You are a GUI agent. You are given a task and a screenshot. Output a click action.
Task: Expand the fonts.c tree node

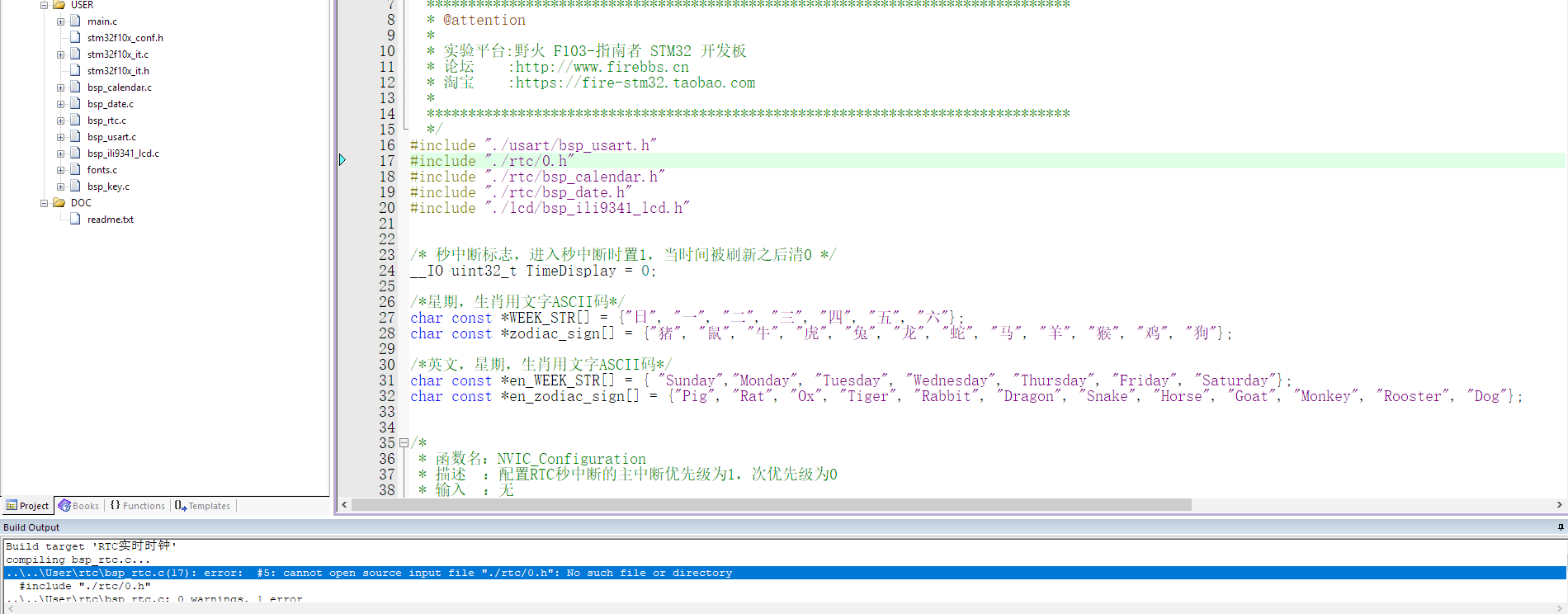(60, 170)
